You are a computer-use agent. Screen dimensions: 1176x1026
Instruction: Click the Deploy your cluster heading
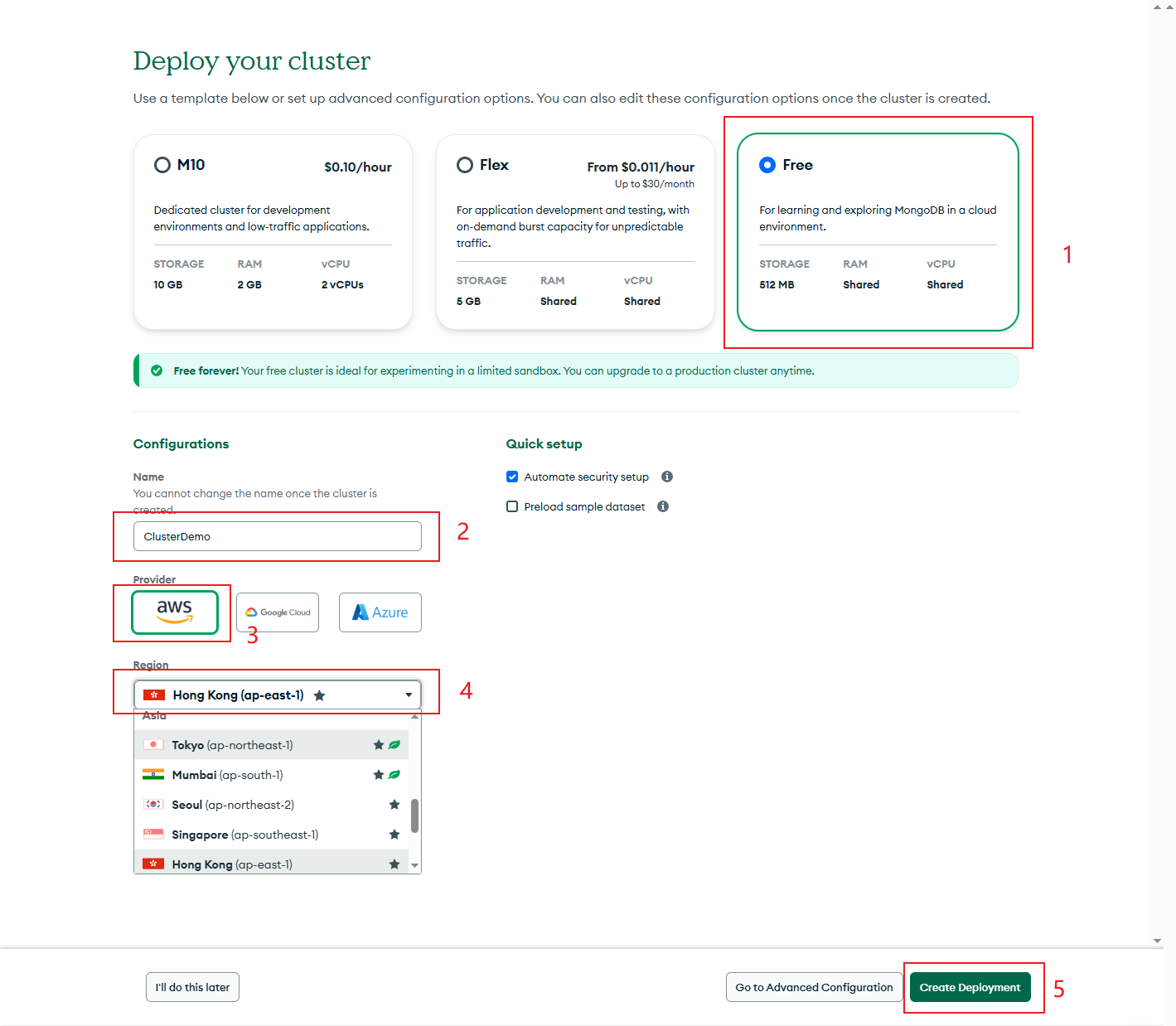[x=252, y=61]
